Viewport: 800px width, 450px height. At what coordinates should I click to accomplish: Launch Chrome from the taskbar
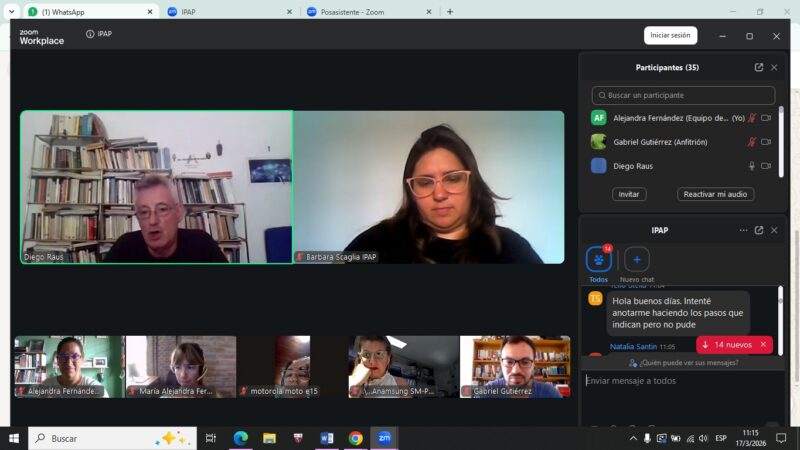[355, 438]
